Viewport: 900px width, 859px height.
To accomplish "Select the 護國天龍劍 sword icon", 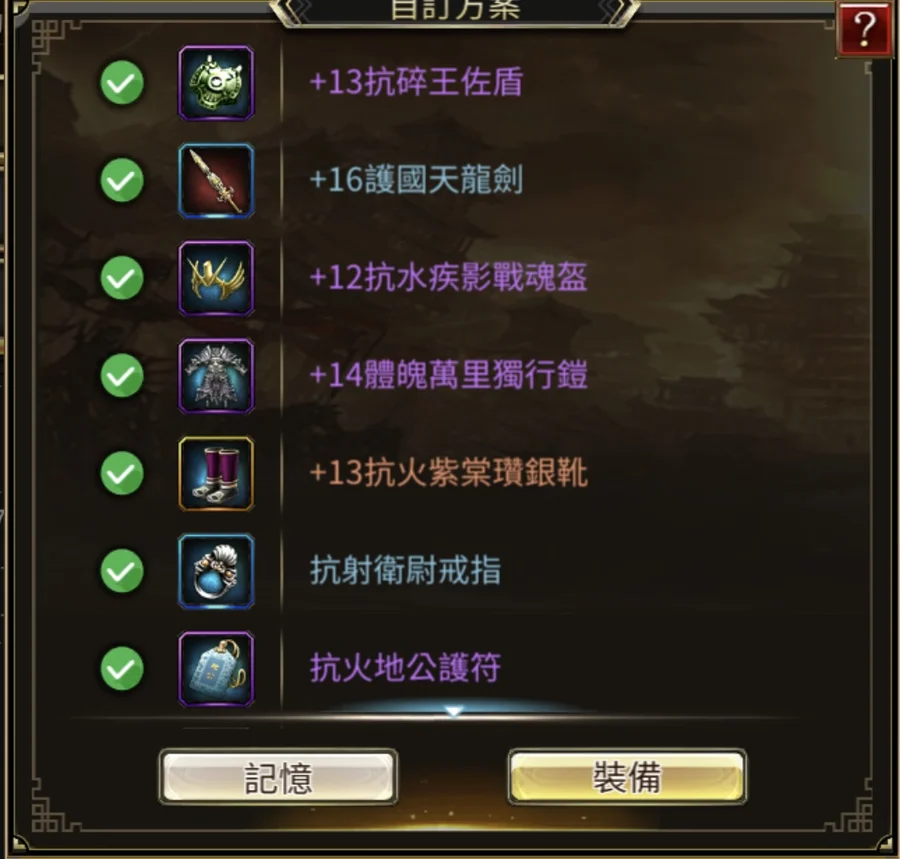I will 216,181.
